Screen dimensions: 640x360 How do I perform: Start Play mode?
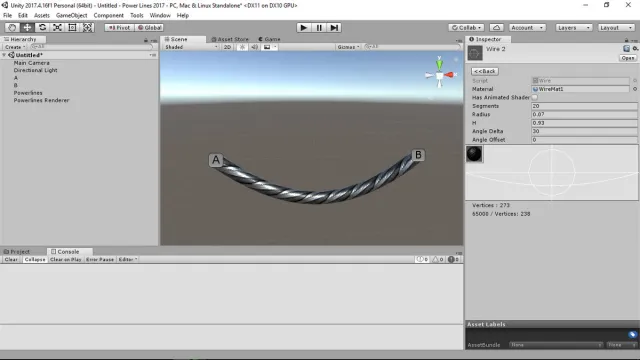tap(303, 27)
